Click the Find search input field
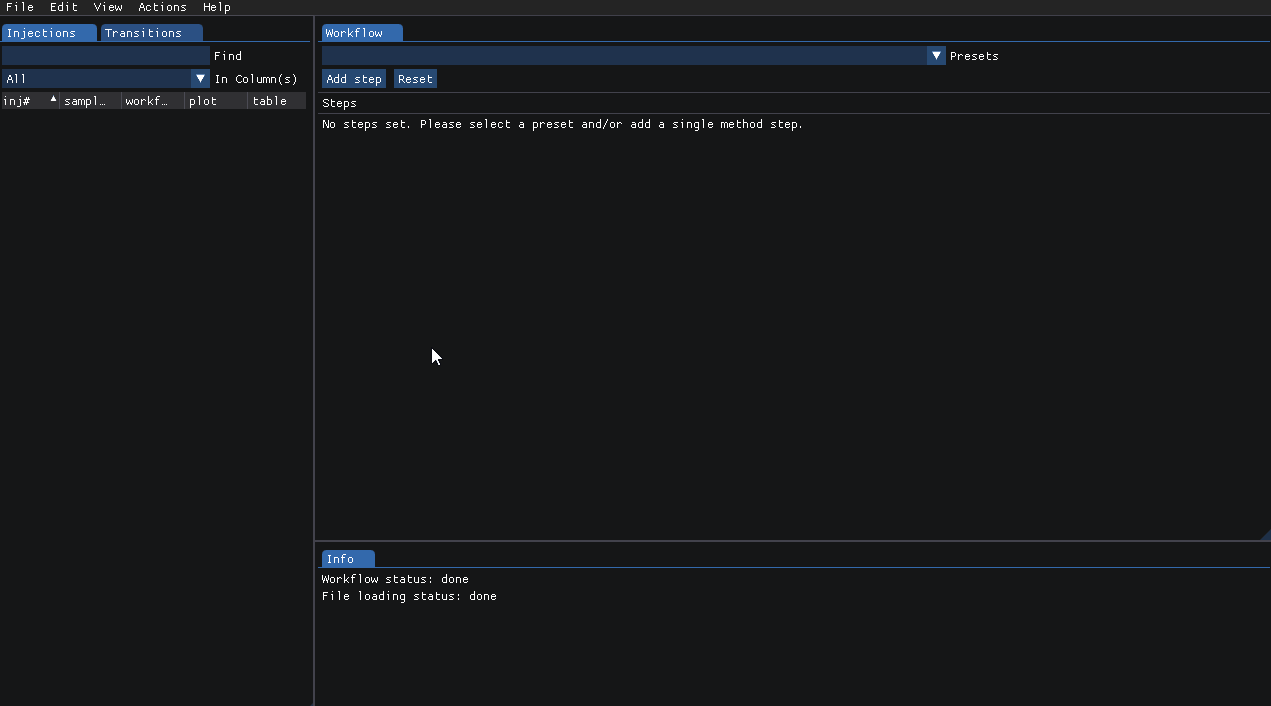The width and height of the screenshot is (1271, 706). [x=106, y=56]
